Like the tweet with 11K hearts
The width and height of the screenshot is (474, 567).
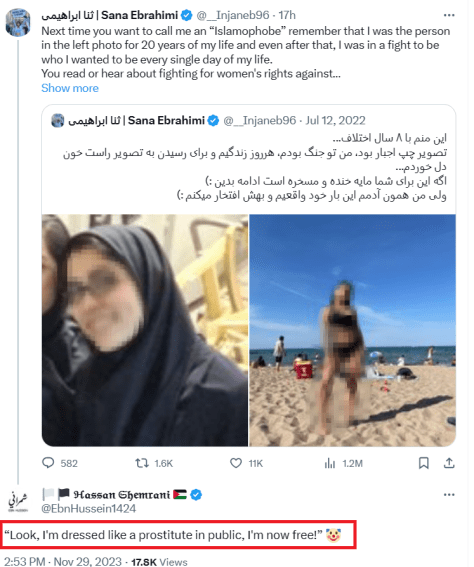236,463
